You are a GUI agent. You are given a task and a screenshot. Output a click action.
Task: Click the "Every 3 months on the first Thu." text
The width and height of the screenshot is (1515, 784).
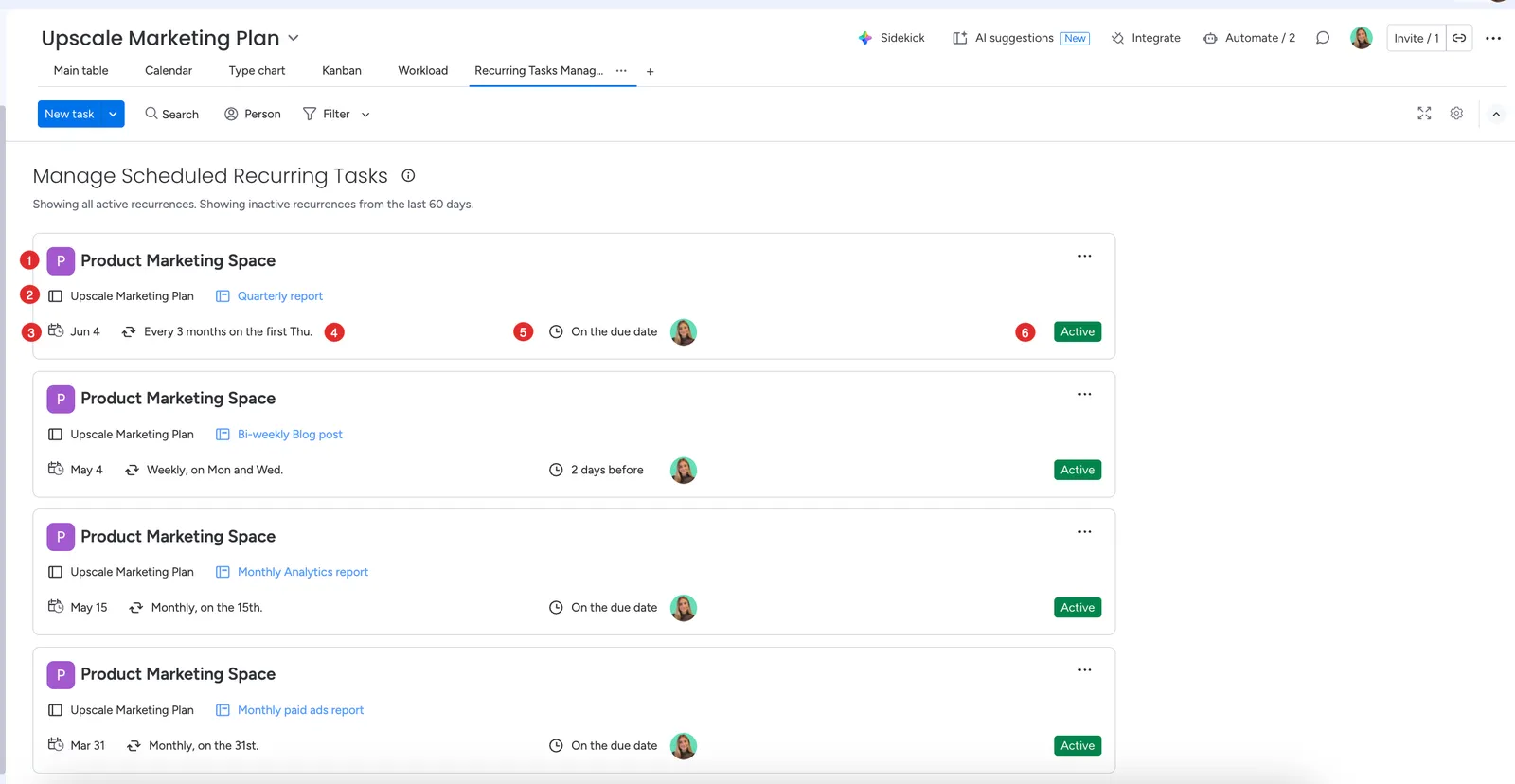228,332
